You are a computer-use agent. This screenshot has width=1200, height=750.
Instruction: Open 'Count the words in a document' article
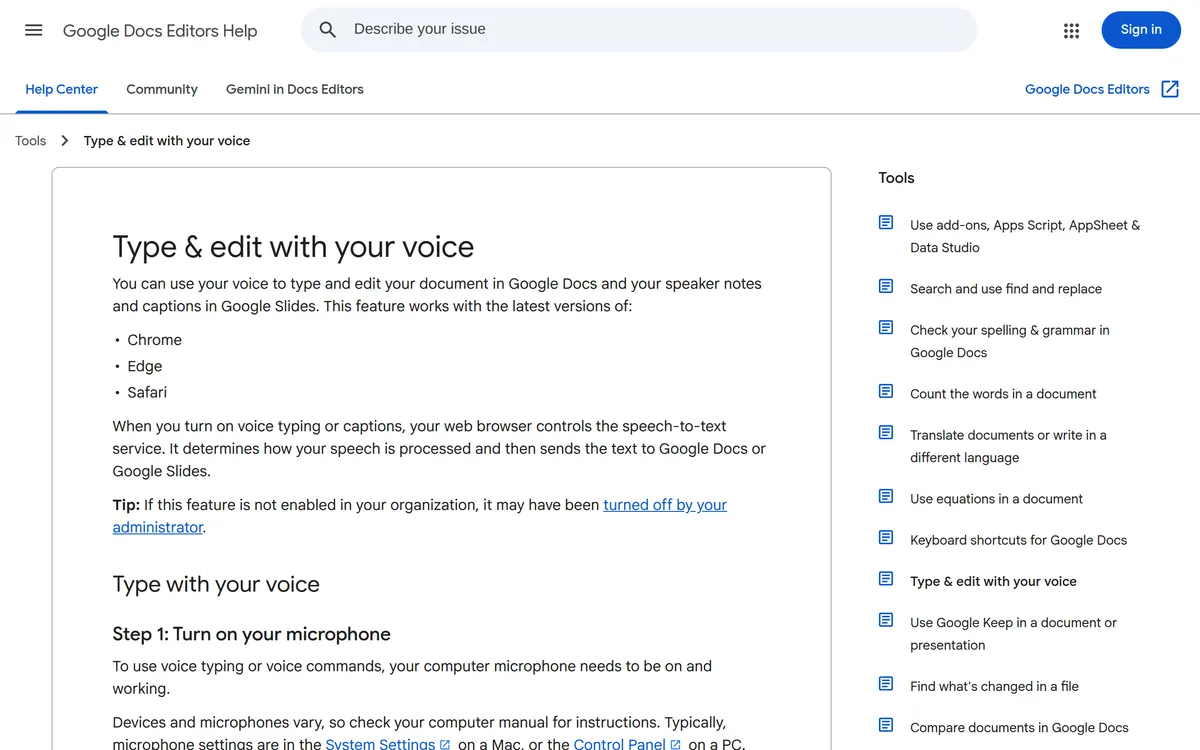(1003, 394)
